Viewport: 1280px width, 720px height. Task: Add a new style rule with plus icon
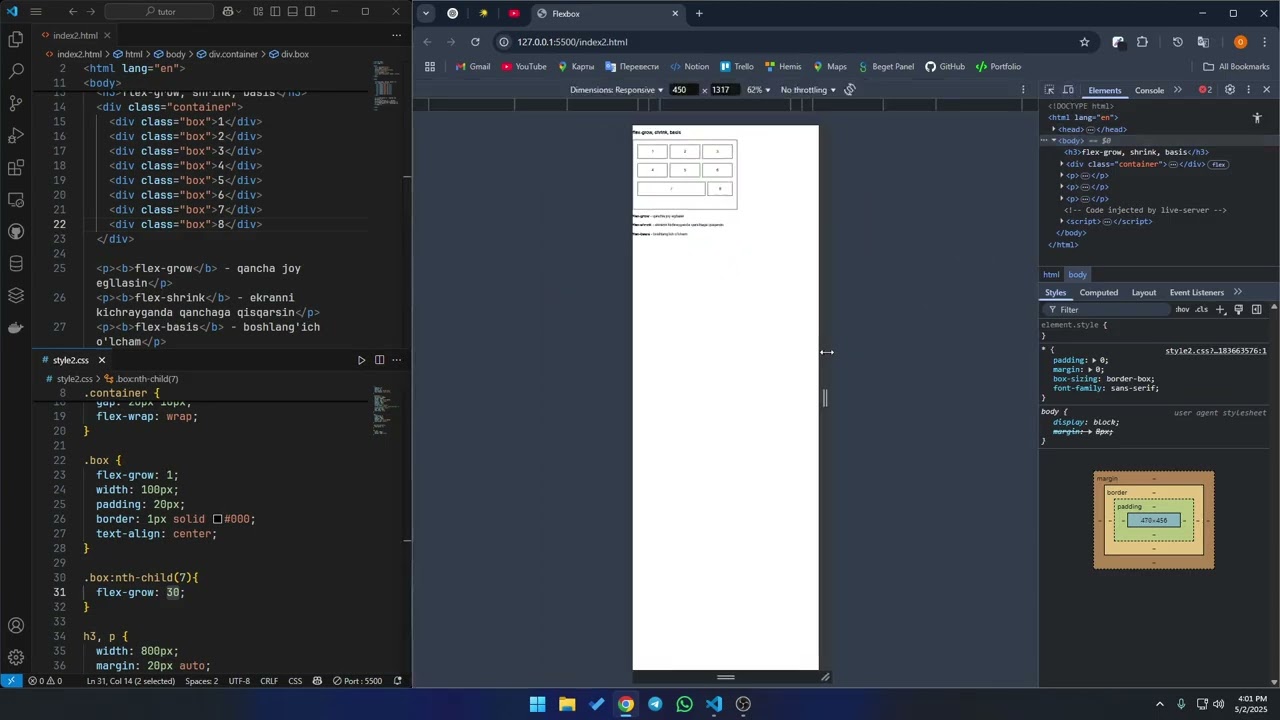[x=1220, y=310]
